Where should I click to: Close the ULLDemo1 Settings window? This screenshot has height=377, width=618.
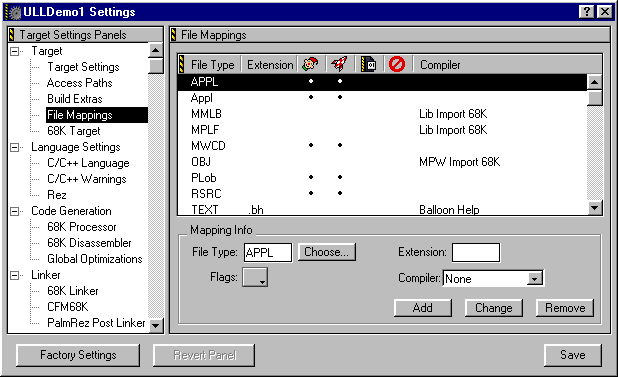605,12
